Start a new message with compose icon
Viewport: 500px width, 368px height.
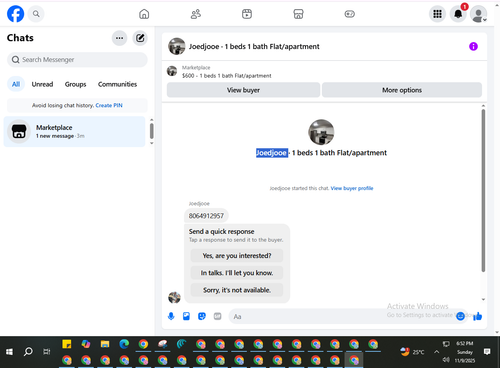point(140,38)
